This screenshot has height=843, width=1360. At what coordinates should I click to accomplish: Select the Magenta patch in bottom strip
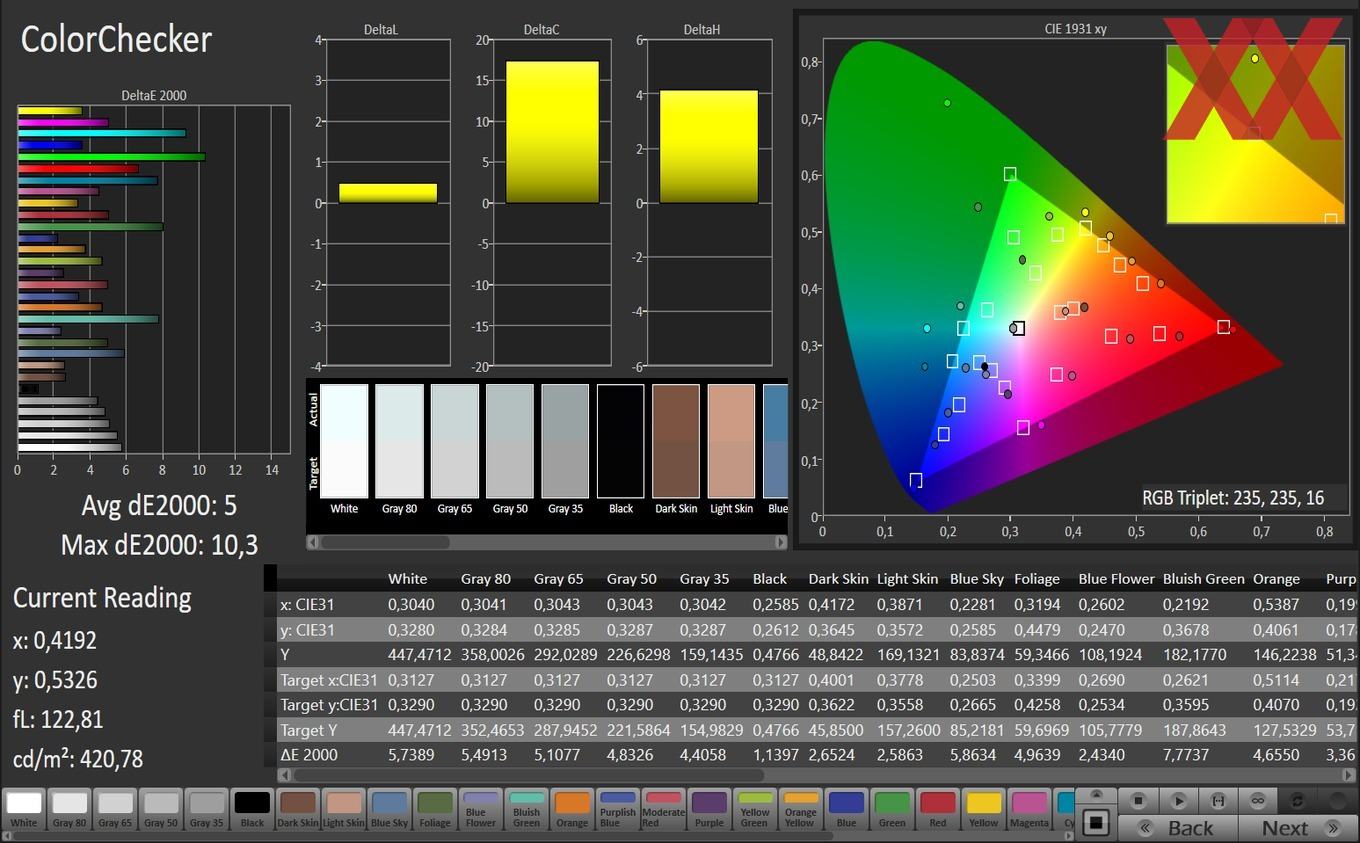click(x=1029, y=809)
